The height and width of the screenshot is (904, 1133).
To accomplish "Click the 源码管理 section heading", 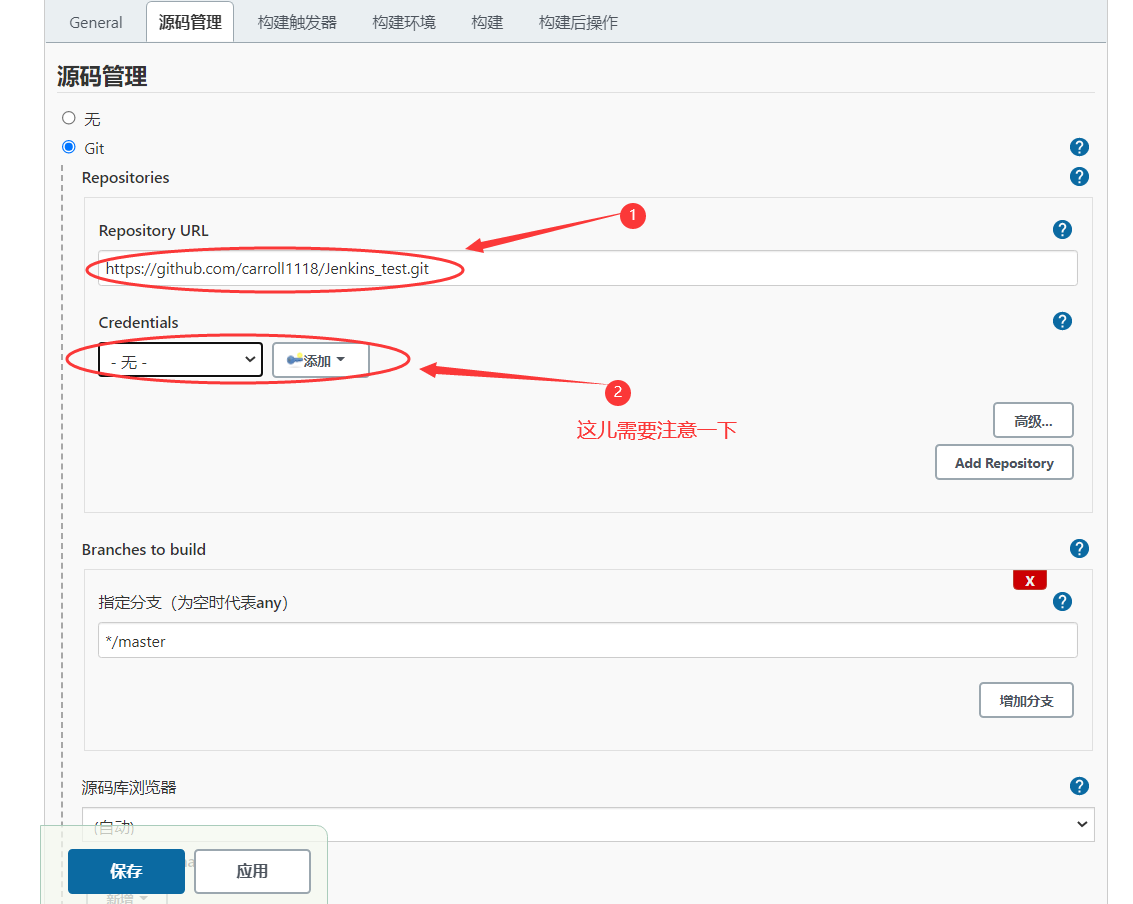I will [x=102, y=76].
